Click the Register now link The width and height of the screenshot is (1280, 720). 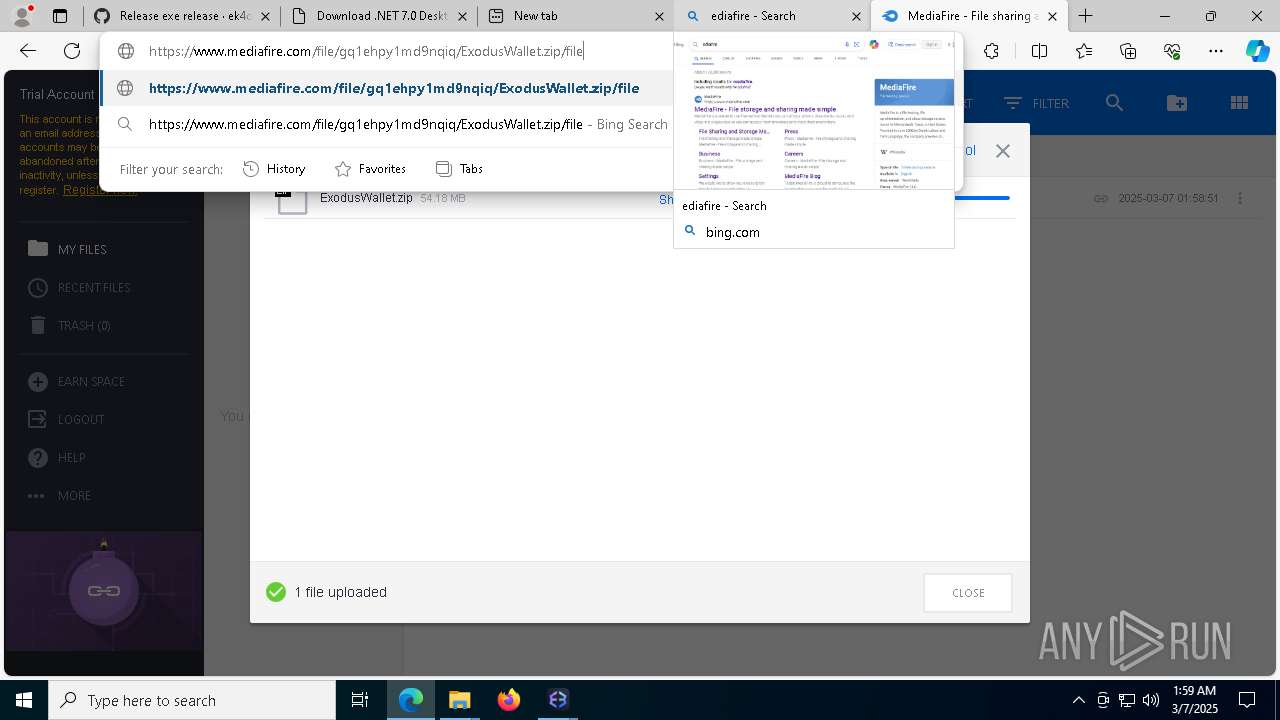(x=100, y=190)
